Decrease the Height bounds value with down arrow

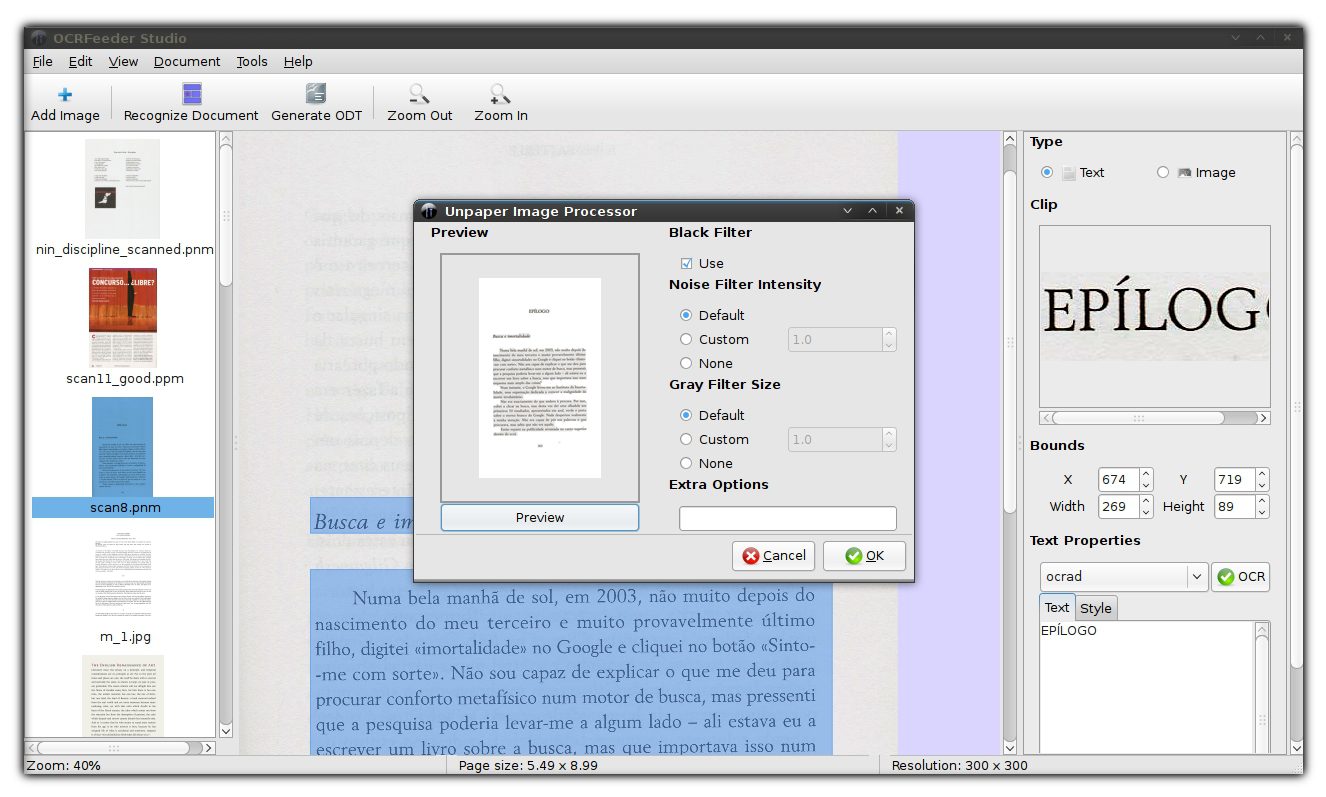point(1262,512)
